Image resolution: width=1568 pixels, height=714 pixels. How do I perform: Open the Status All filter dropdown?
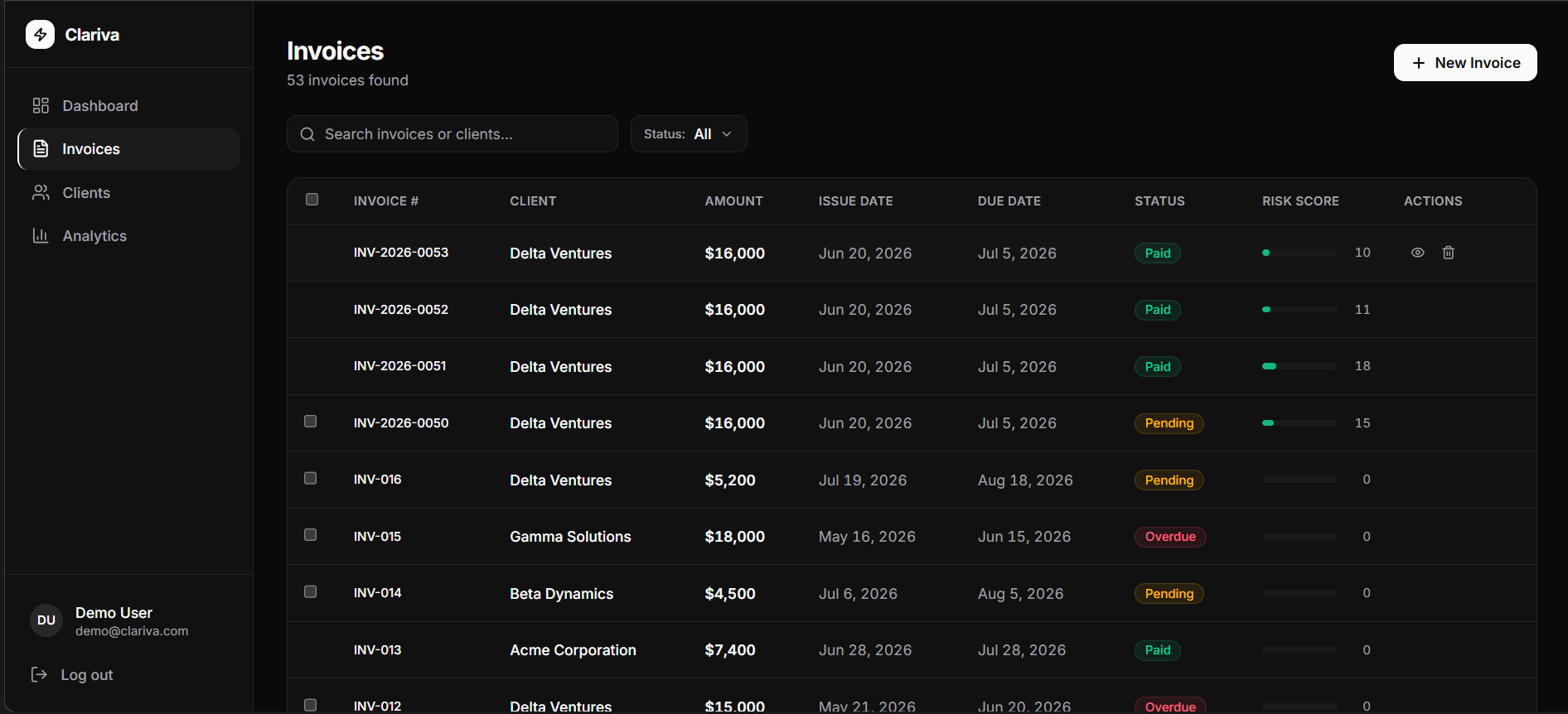(689, 134)
